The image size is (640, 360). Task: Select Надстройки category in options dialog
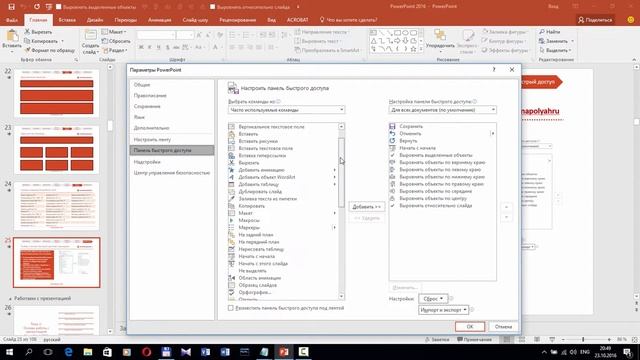click(x=172, y=162)
